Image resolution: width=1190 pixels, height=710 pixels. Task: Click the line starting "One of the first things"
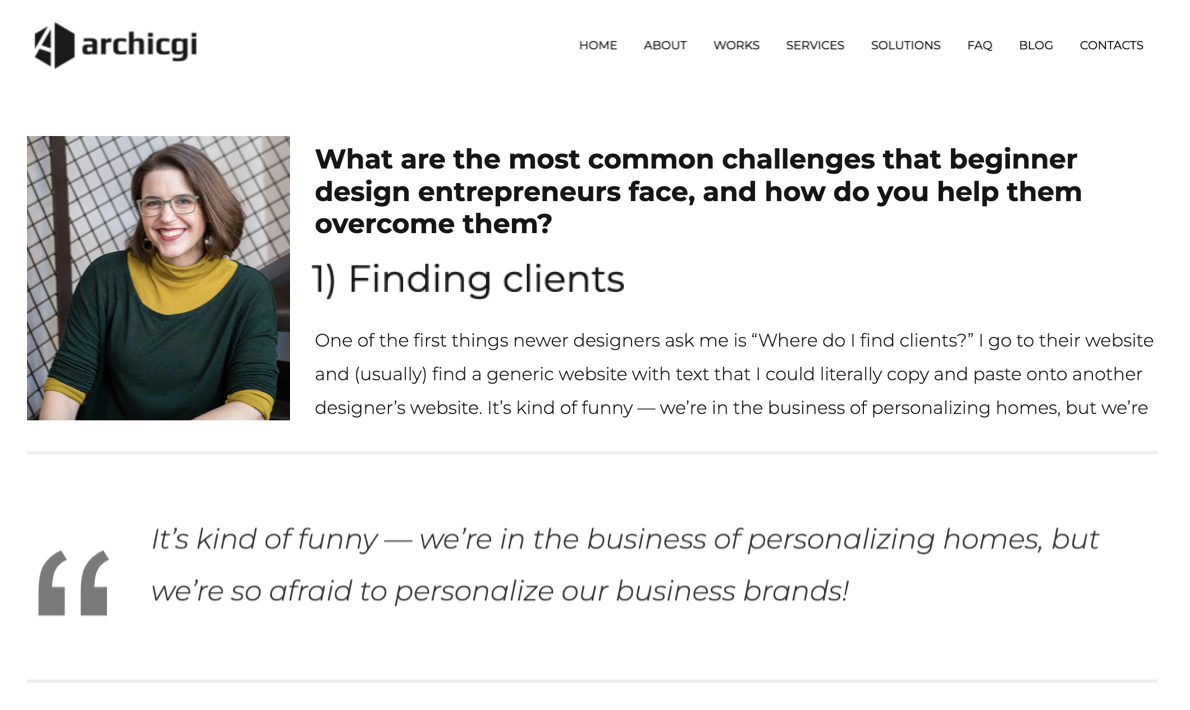pos(734,340)
